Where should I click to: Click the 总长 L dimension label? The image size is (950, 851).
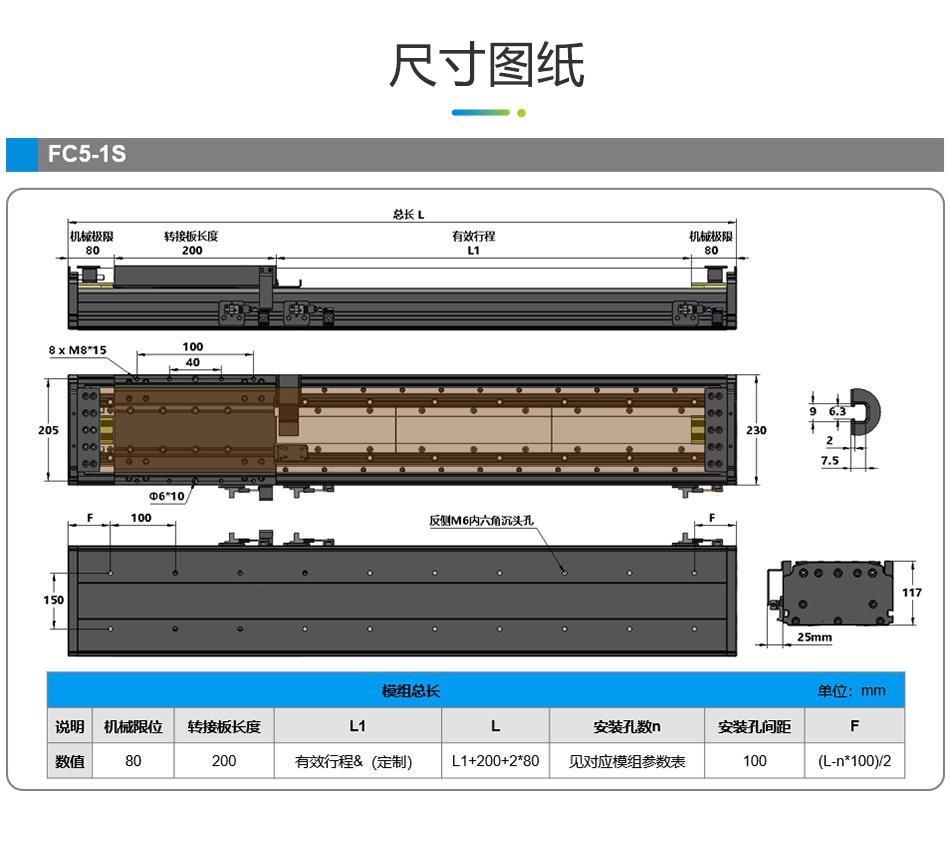(408, 214)
